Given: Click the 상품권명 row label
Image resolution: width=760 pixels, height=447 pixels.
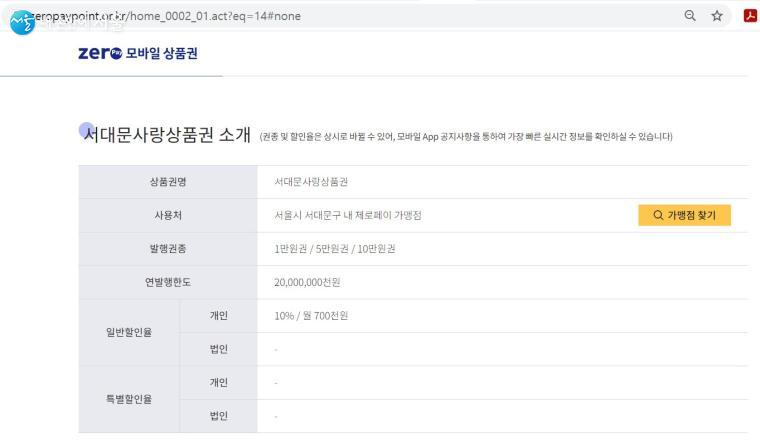Looking at the screenshot, I should click(x=168, y=182).
